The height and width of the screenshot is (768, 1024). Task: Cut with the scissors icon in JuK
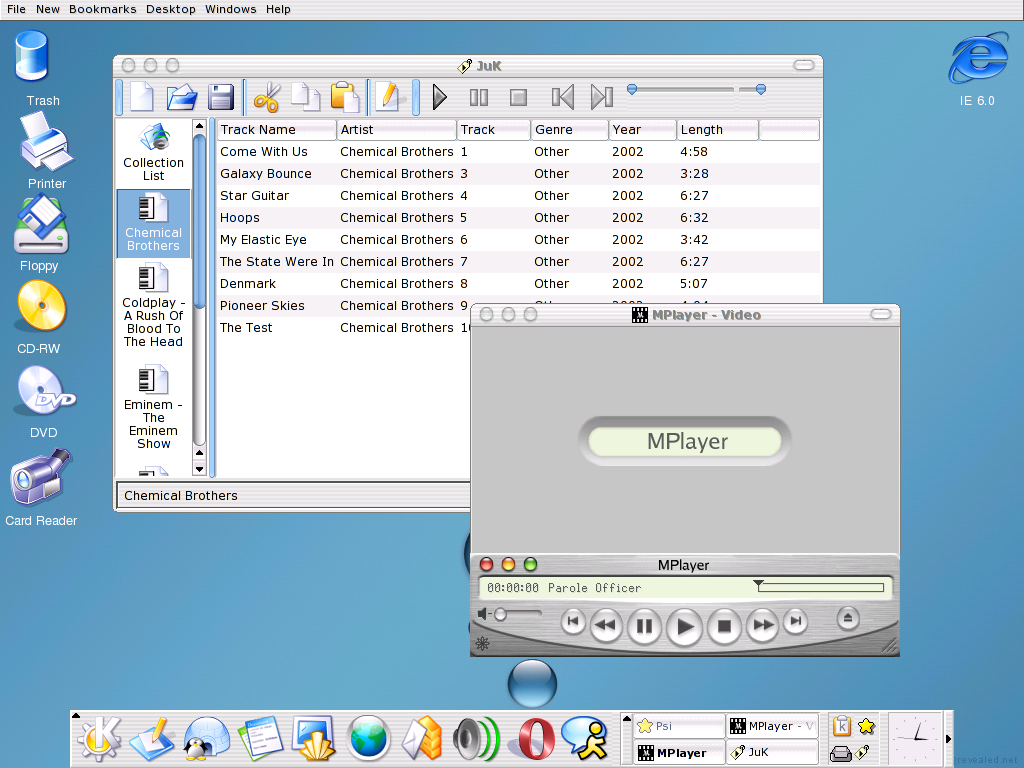pyautogui.click(x=266, y=97)
